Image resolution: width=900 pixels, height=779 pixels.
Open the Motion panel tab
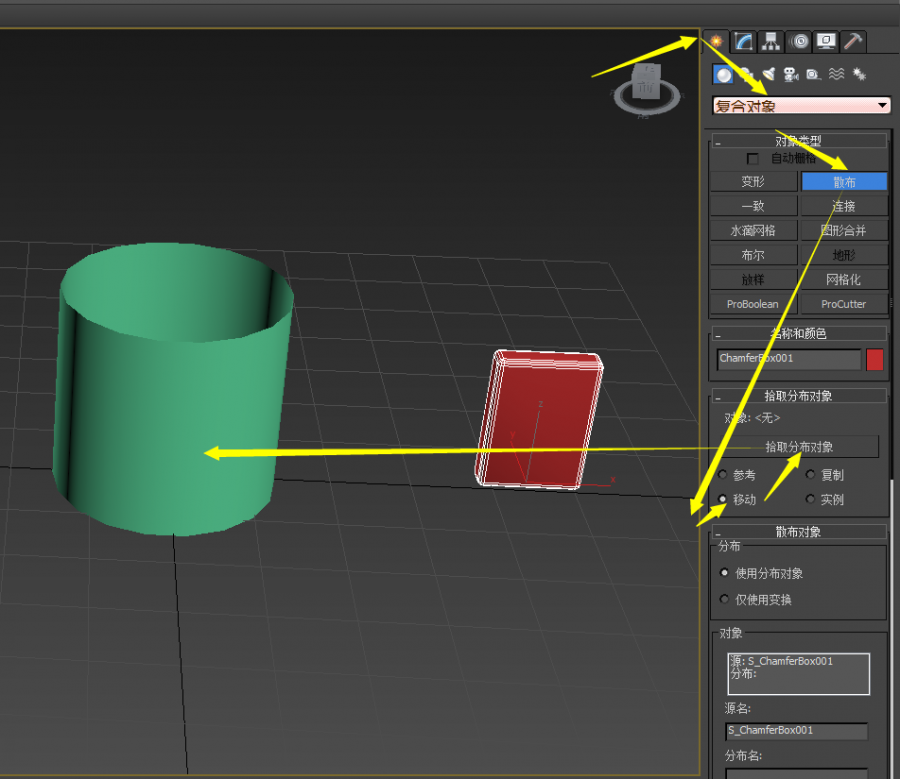799,41
